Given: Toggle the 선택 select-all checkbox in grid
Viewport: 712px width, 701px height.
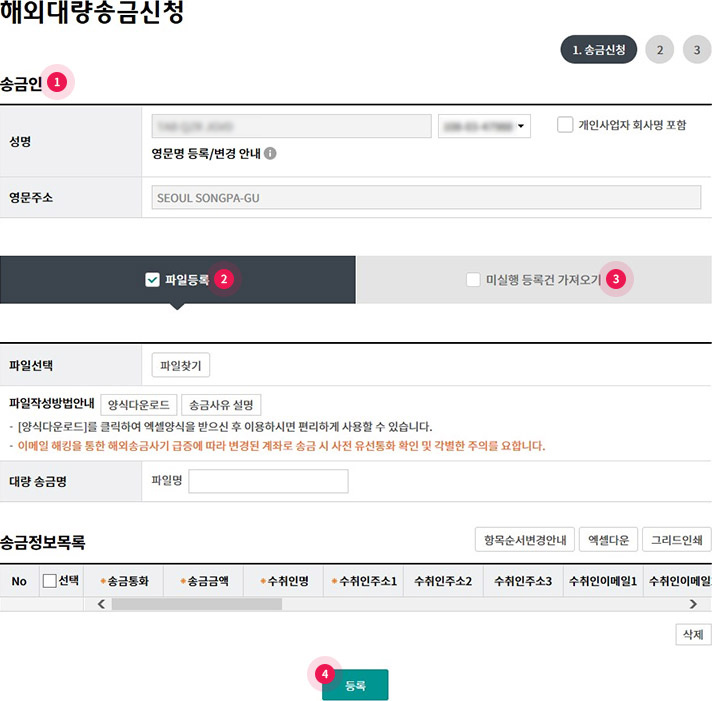Looking at the screenshot, I should (50, 580).
